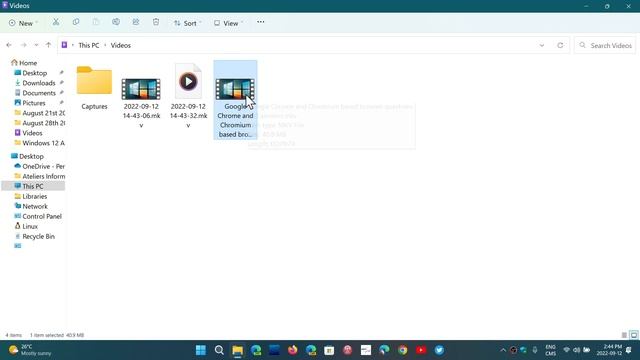Click the Delete trash icon in toolbar
Image resolution: width=640 pixels, height=360 pixels.
tap(156, 22)
